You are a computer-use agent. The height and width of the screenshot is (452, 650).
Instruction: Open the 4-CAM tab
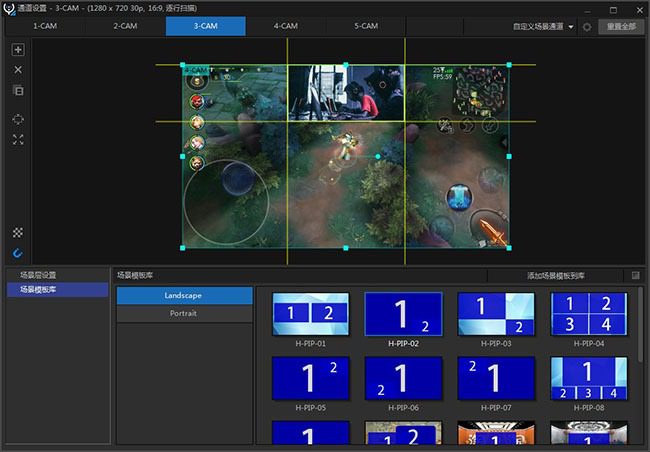point(286,26)
